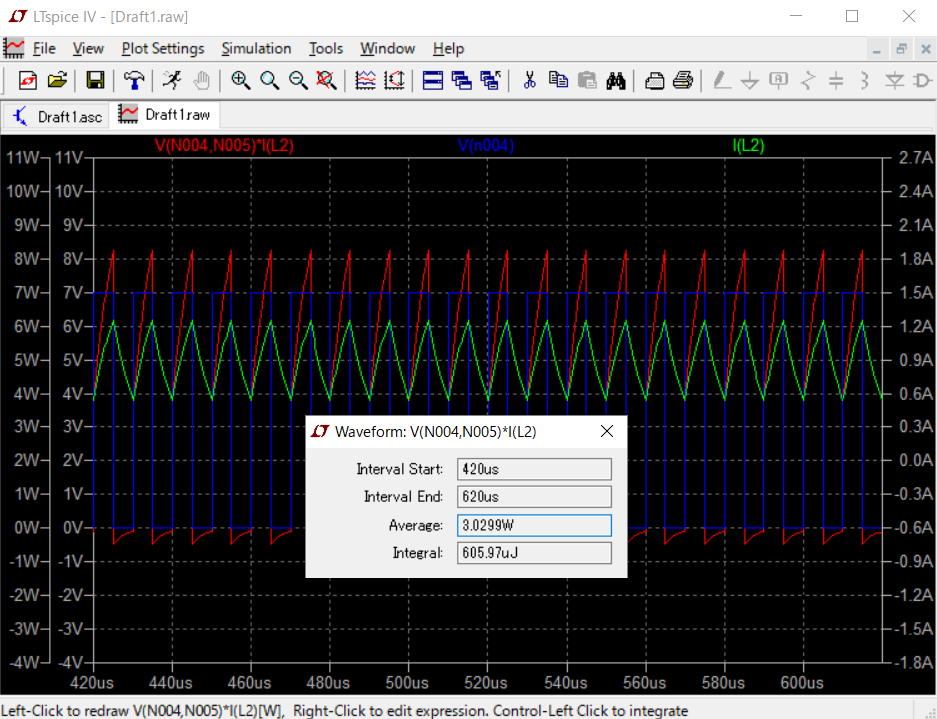The width and height of the screenshot is (937, 719).
Task: Open the Plot Settings menu
Action: tap(163, 48)
